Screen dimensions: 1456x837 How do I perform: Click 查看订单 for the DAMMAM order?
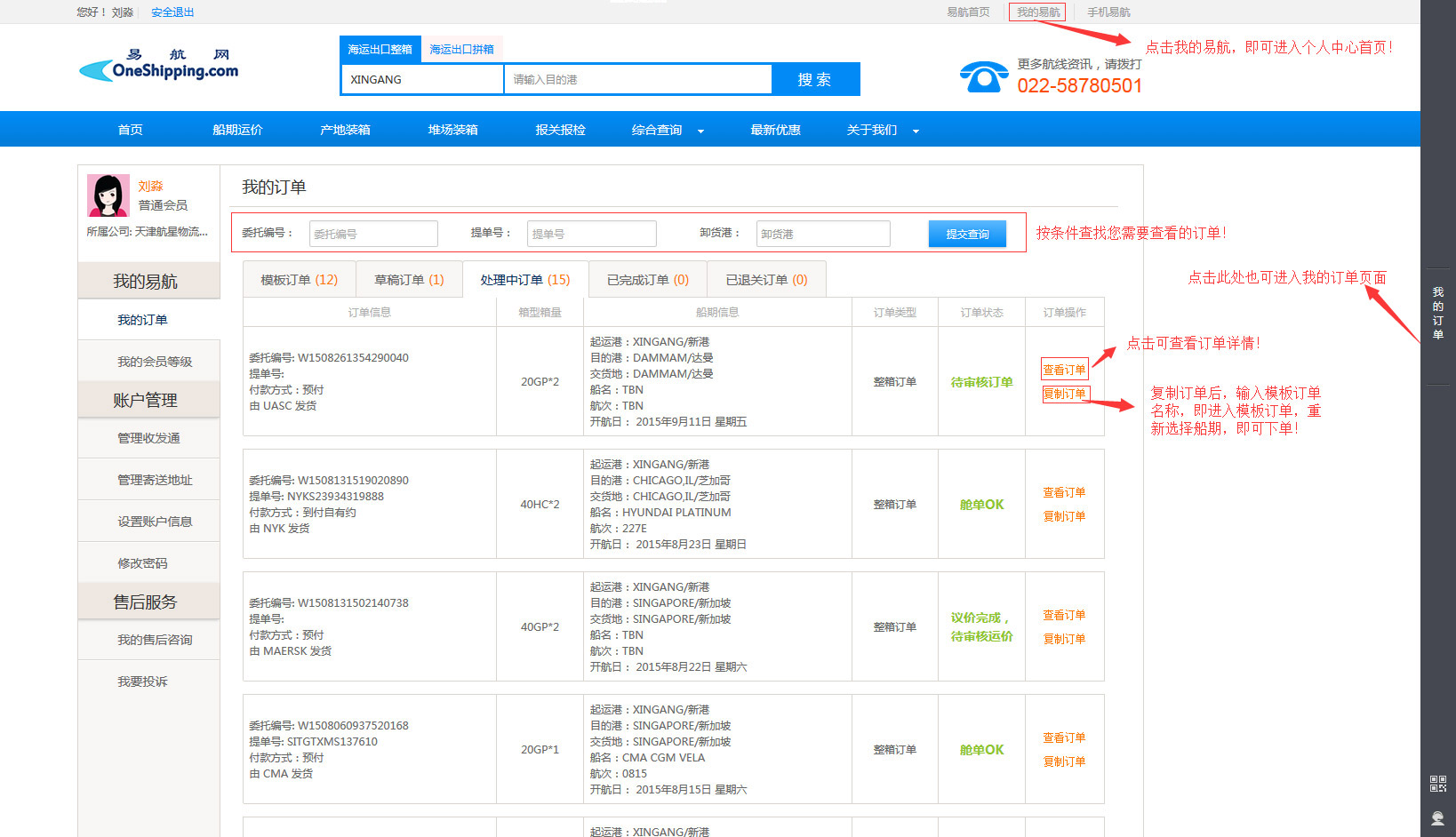1064,370
